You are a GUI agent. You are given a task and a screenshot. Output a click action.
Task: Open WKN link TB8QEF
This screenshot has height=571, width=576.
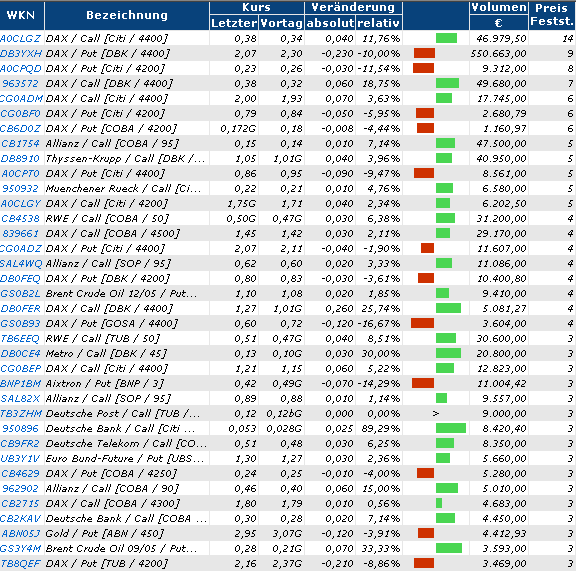click(20, 564)
